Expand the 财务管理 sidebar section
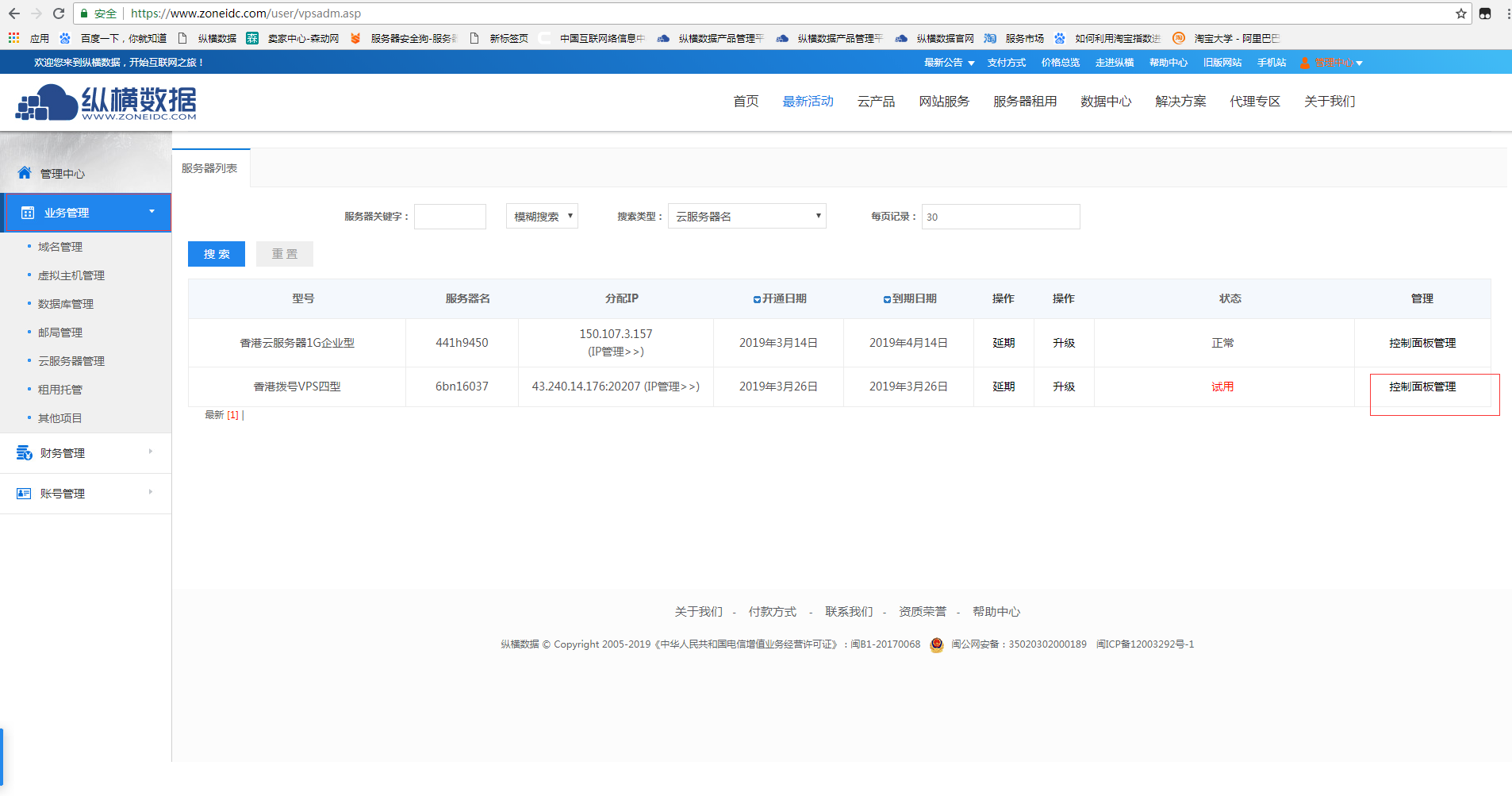This screenshot has height=796, width=1512. tap(151, 452)
